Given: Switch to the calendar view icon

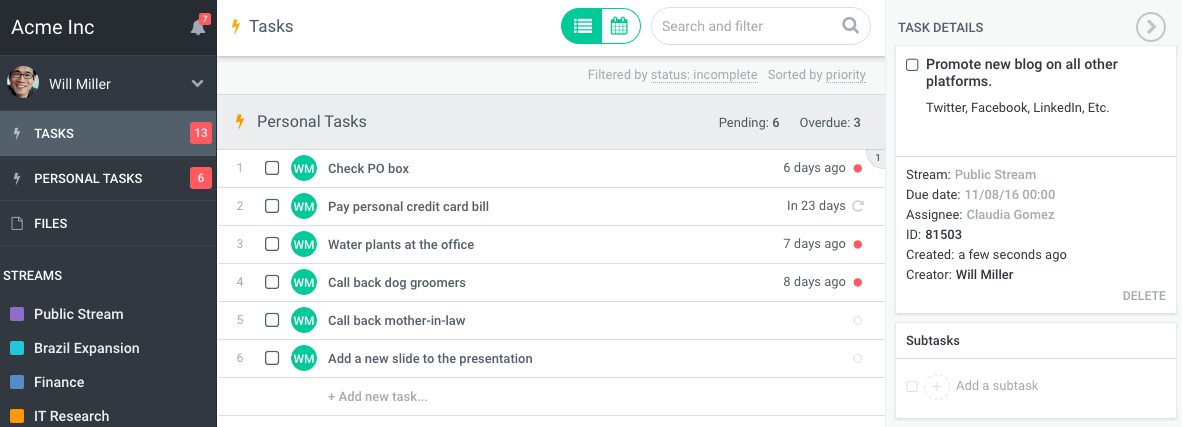Looking at the screenshot, I should [x=619, y=27].
